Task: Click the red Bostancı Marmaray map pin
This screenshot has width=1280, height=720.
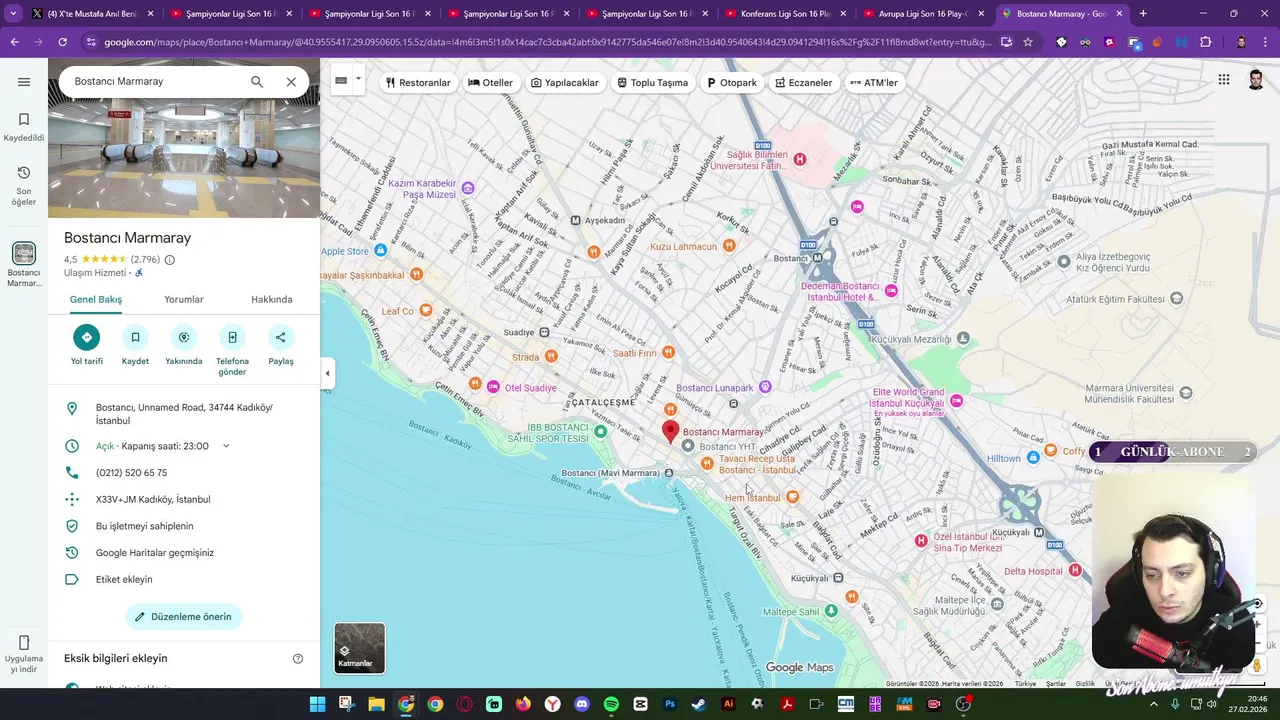Action: tap(671, 431)
